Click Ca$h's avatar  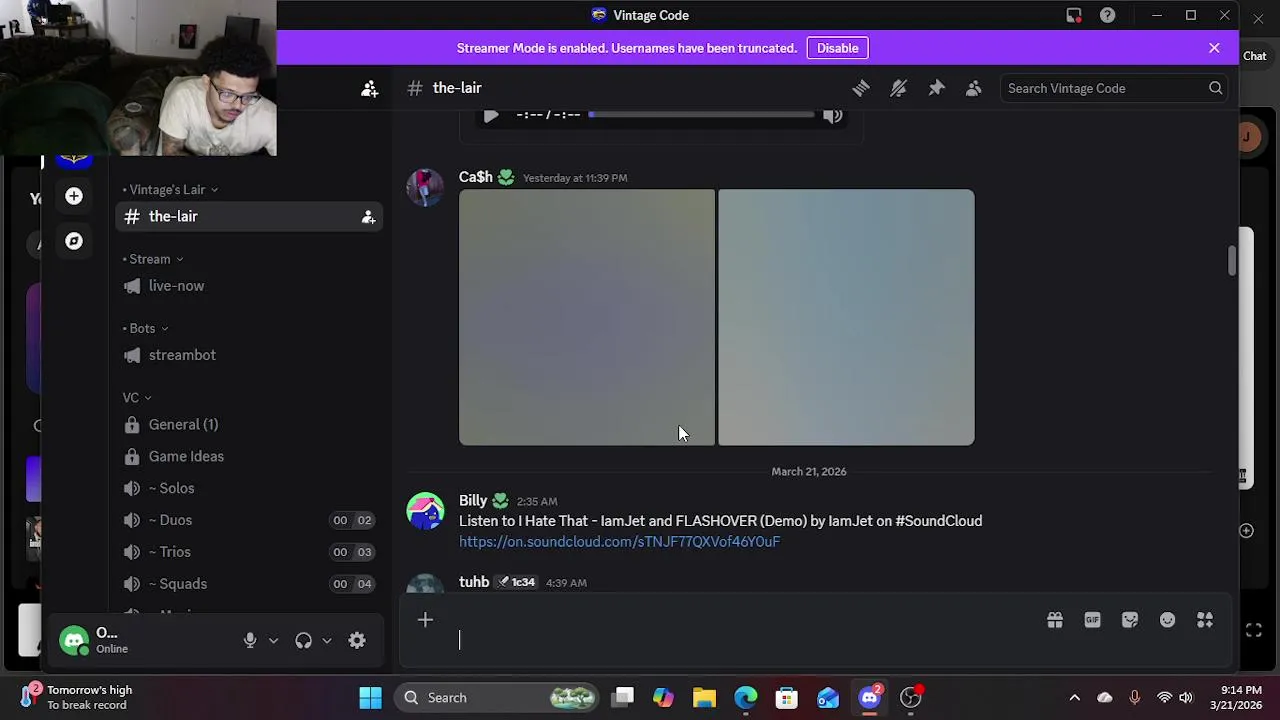click(425, 188)
